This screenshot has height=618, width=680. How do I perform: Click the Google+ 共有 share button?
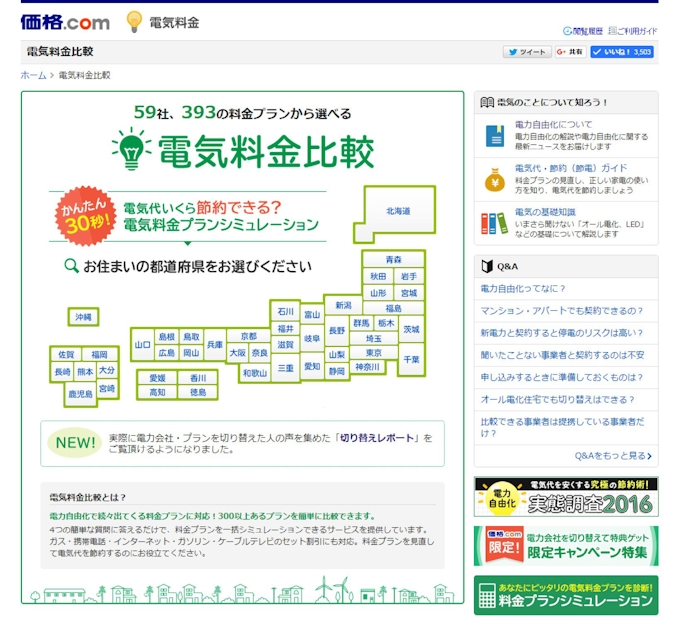point(570,52)
